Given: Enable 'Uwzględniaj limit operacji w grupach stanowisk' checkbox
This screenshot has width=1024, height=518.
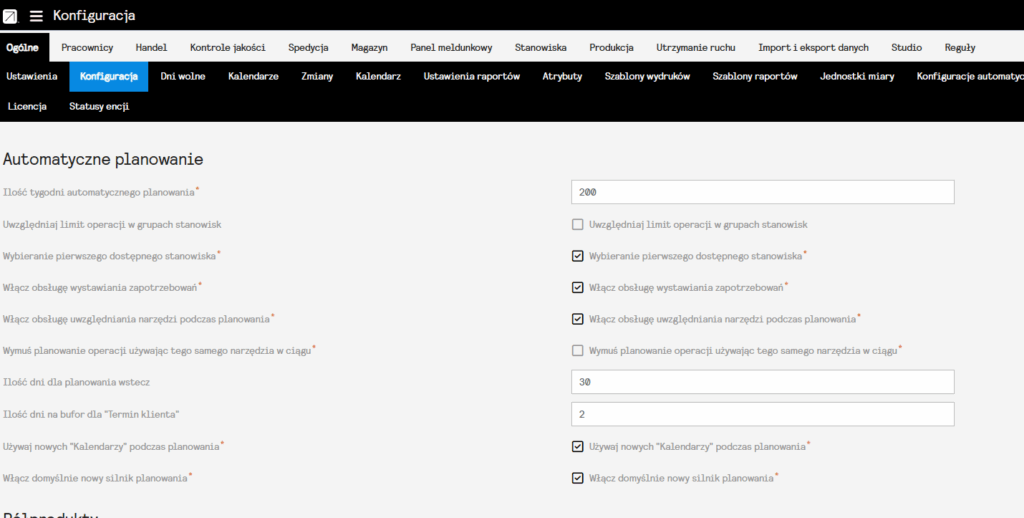Looking at the screenshot, I should click(577, 225).
